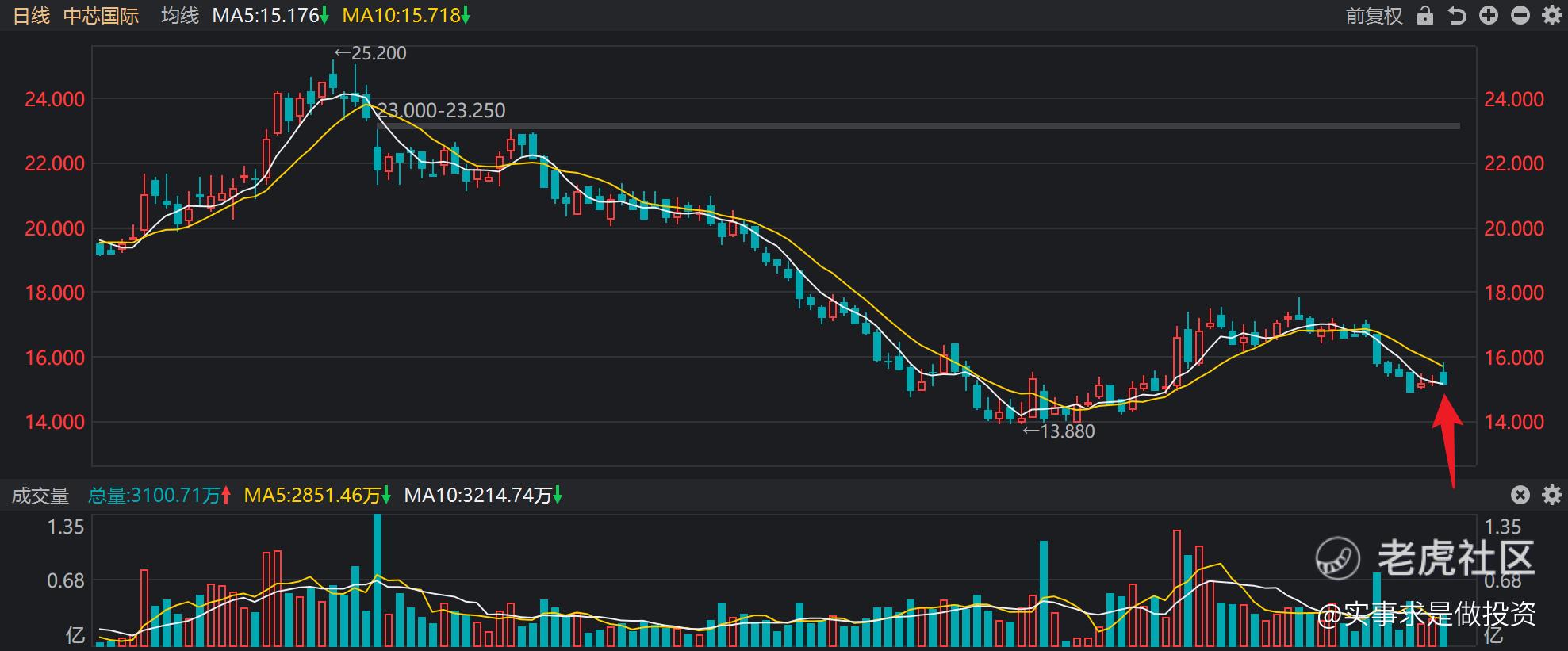
Task: Click the 13.880 low price marker
Action: 1059,431
